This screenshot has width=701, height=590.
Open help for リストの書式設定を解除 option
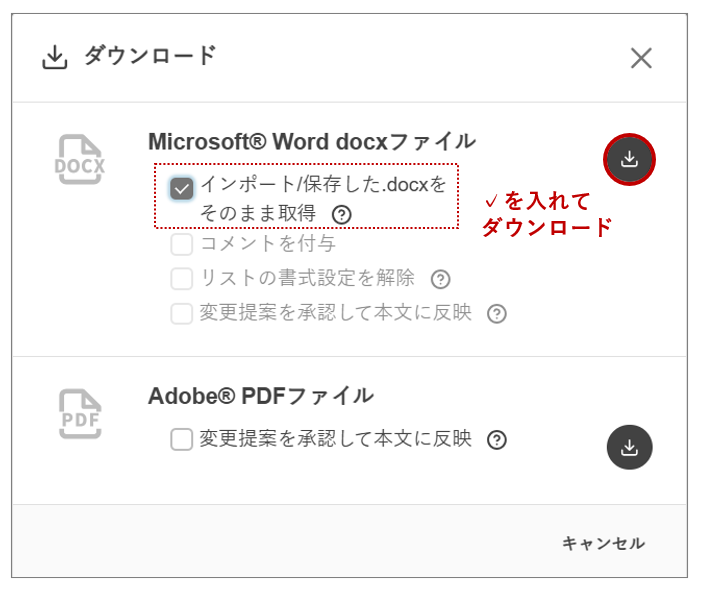tap(440, 279)
